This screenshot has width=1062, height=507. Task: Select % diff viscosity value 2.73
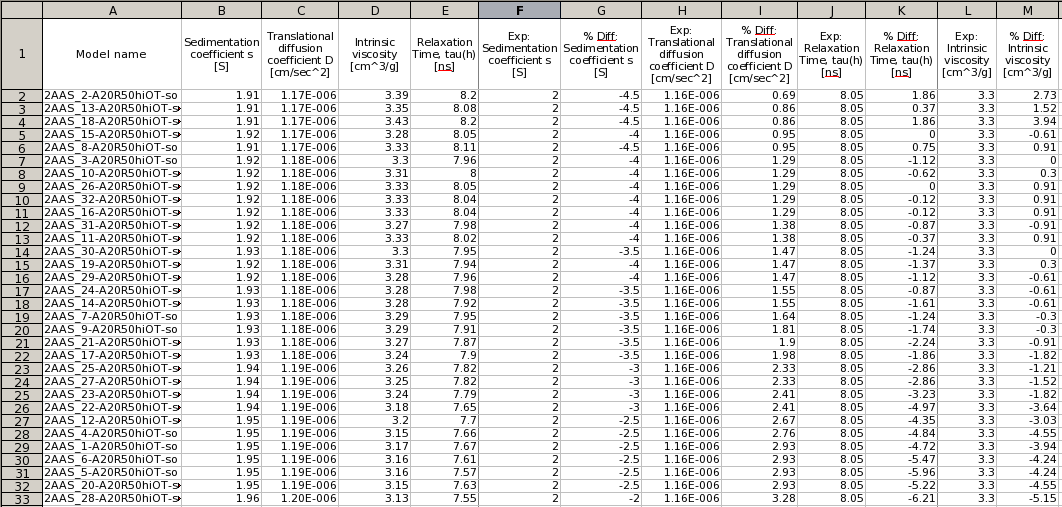1027,95
